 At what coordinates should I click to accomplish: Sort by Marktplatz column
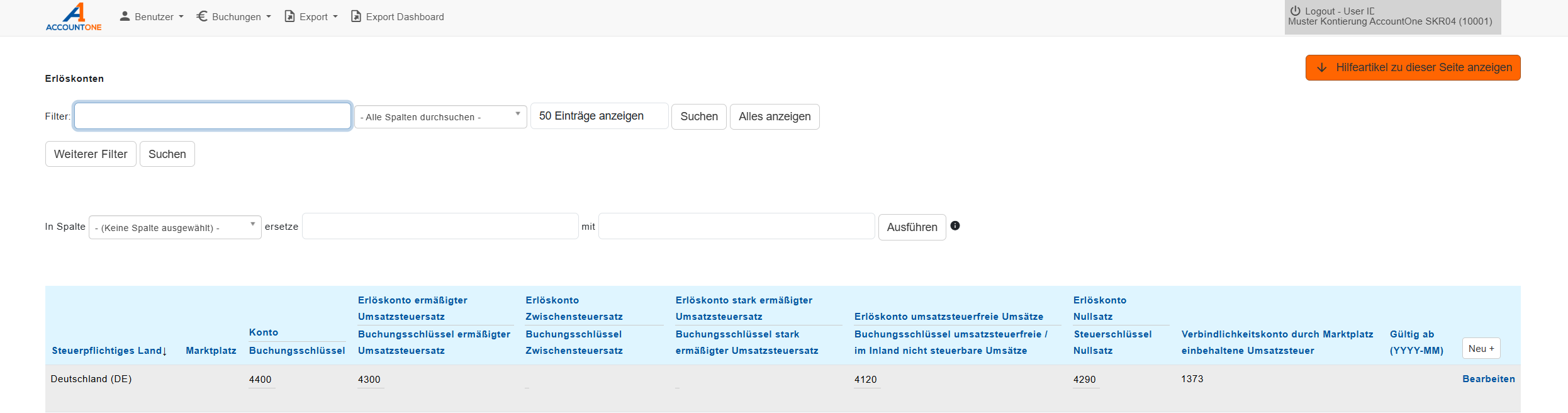(x=211, y=351)
